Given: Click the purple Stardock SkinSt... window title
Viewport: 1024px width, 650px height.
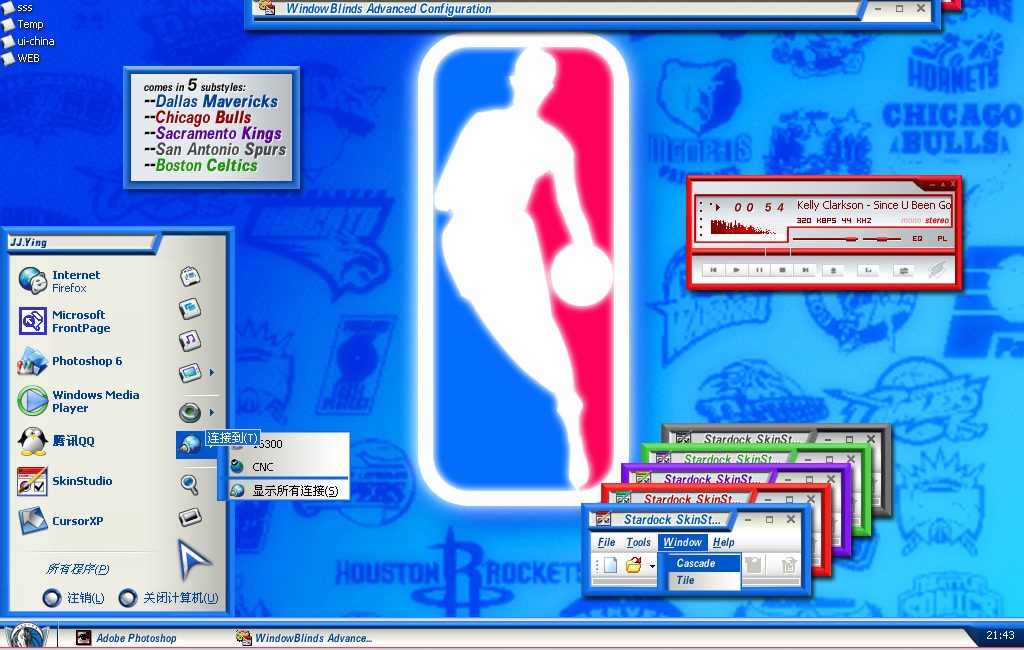Looking at the screenshot, I should tap(711, 479).
